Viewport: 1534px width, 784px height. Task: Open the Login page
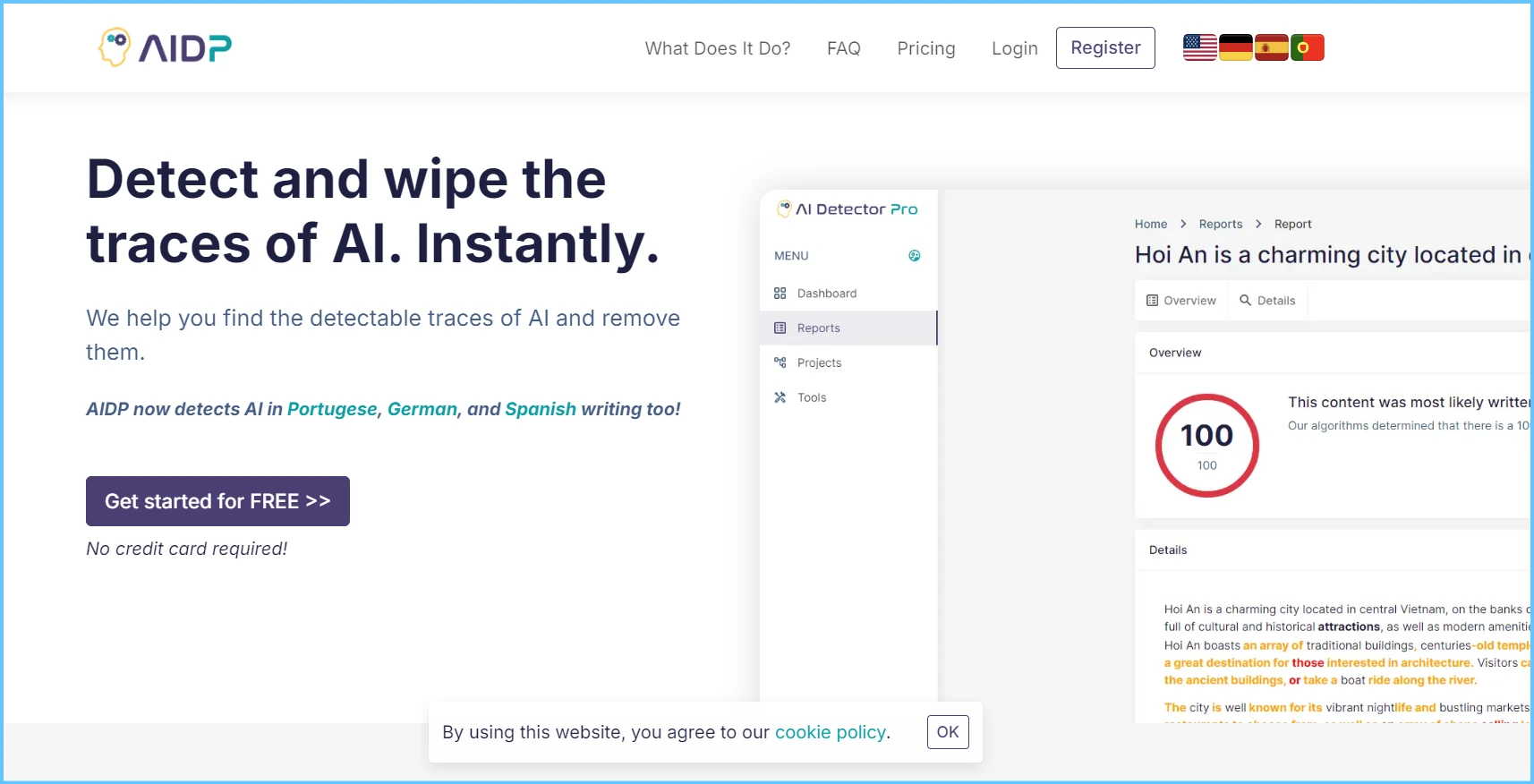(1015, 48)
